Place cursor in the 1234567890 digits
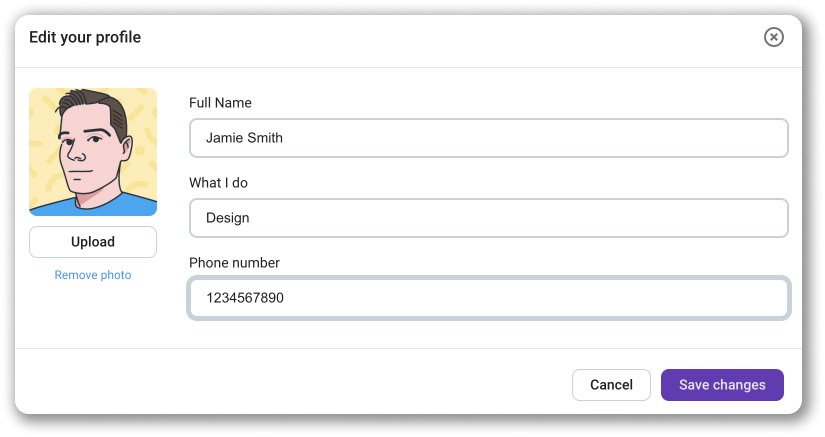Screen dimensions: 825x437 point(245,298)
